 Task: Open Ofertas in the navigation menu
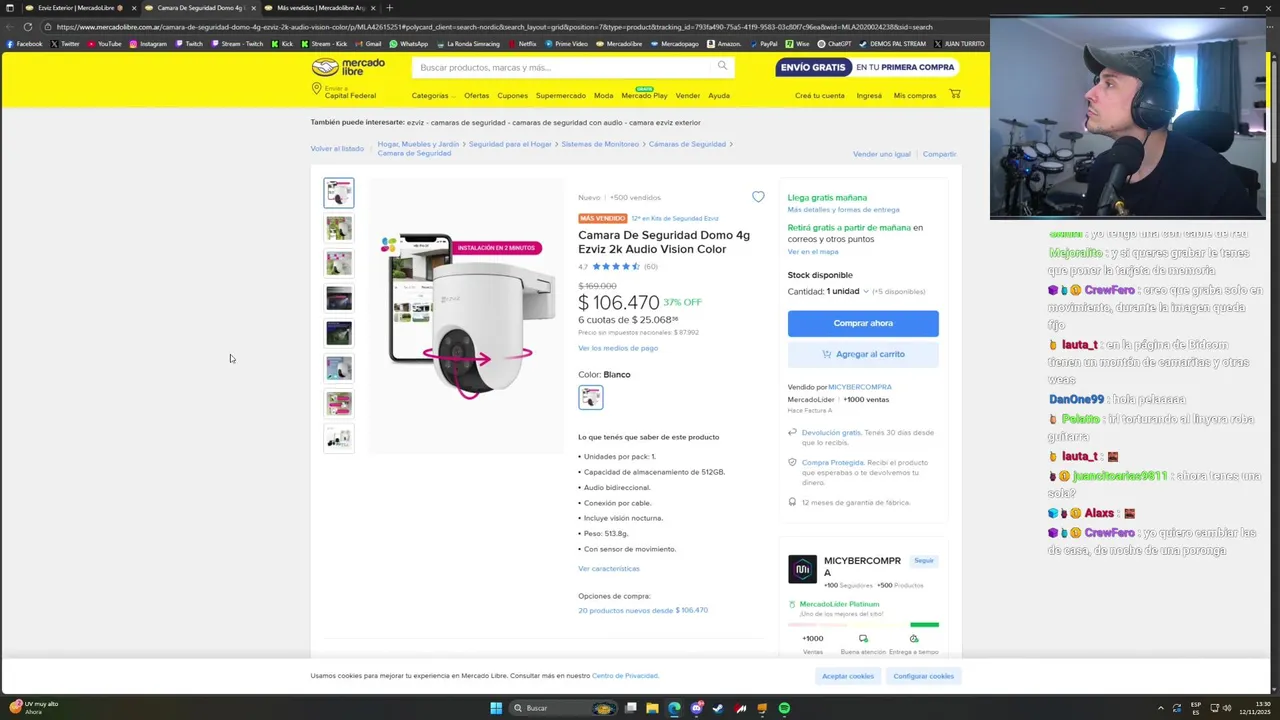click(476, 95)
